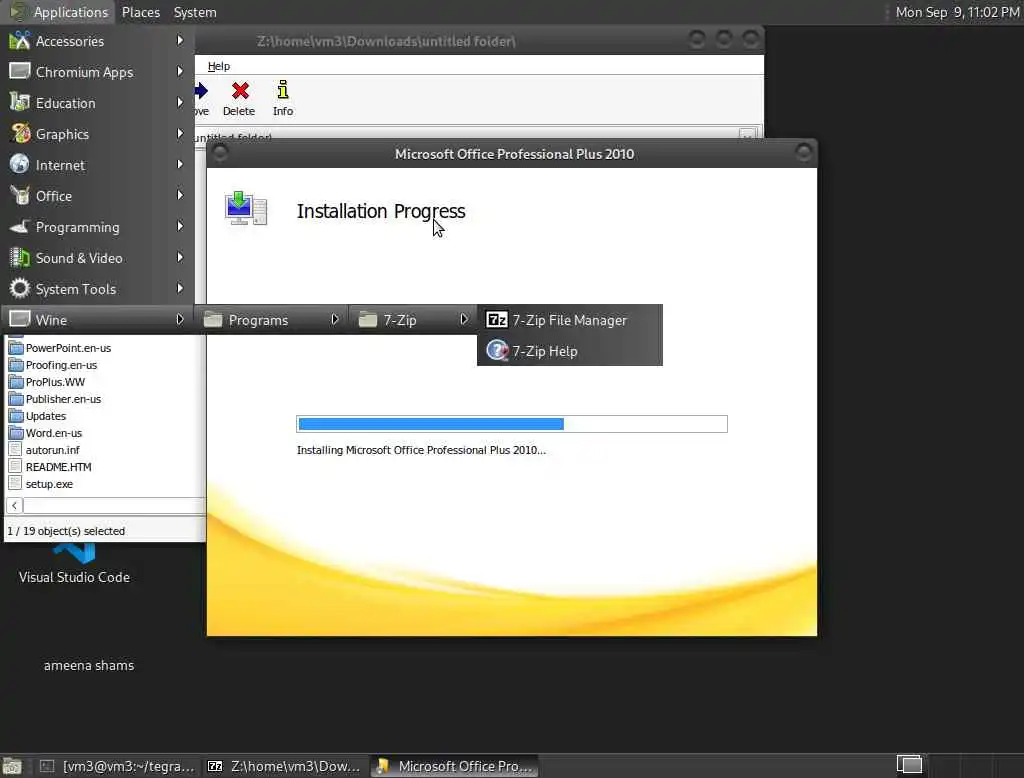Expand the System Tools submenu arrow
Image resolution: width=1024 pixels, height=778 pixels.
[180, 288]
